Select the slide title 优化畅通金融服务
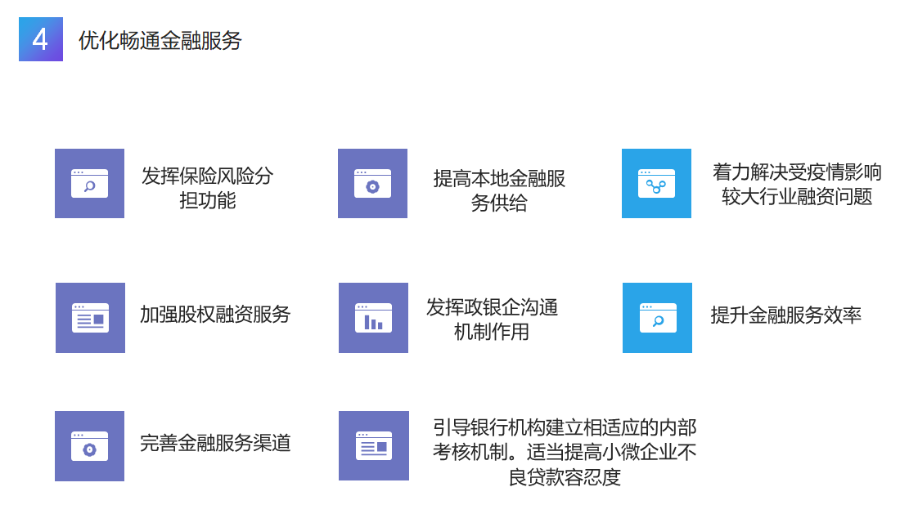 (x=160, y=41)
